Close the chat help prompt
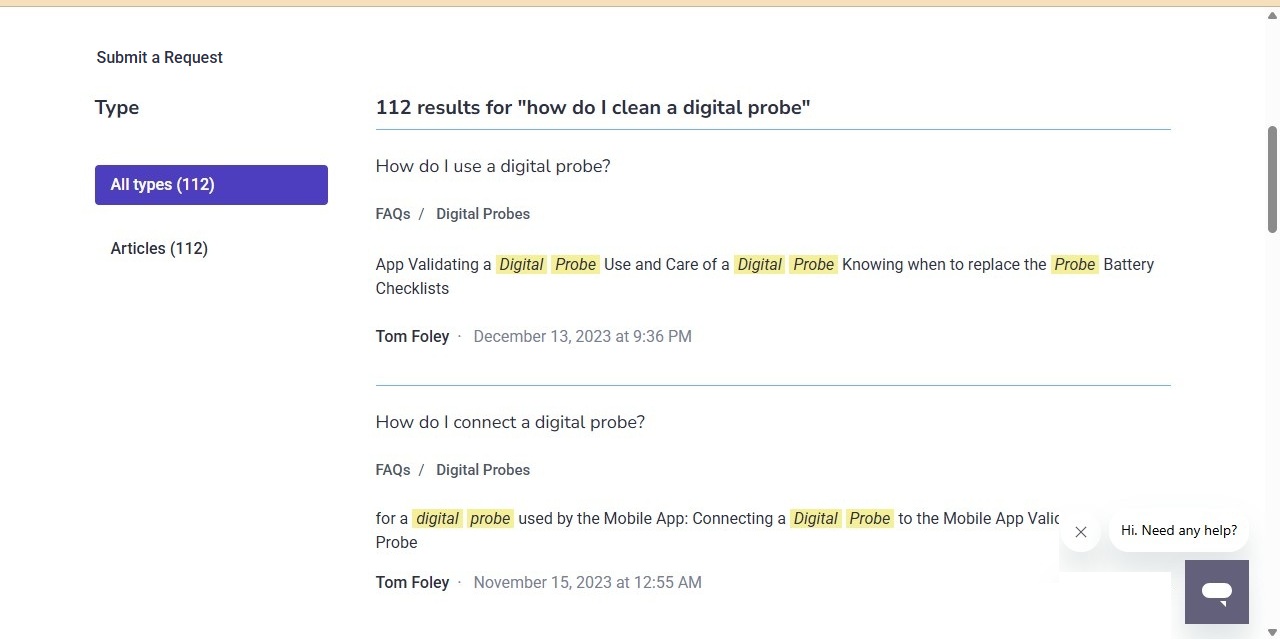Screen dimensions: 1280x640 tap(1080, 532)
